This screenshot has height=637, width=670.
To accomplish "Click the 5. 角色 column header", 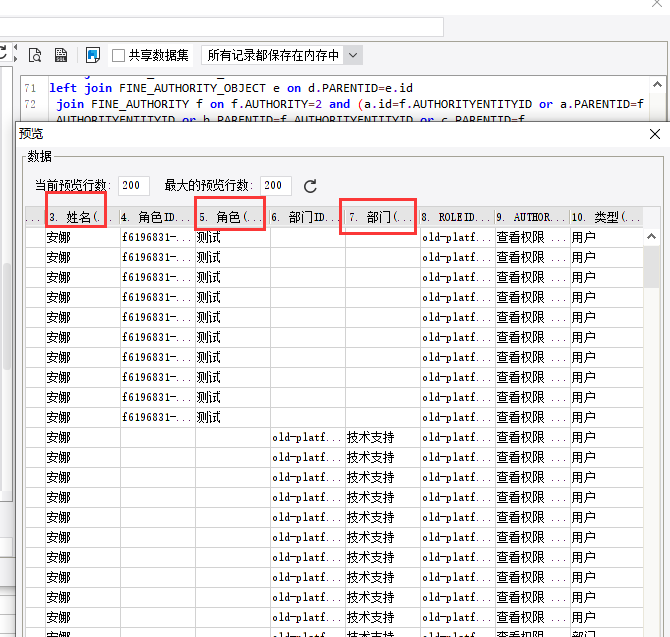I will (x=232, y=217).
